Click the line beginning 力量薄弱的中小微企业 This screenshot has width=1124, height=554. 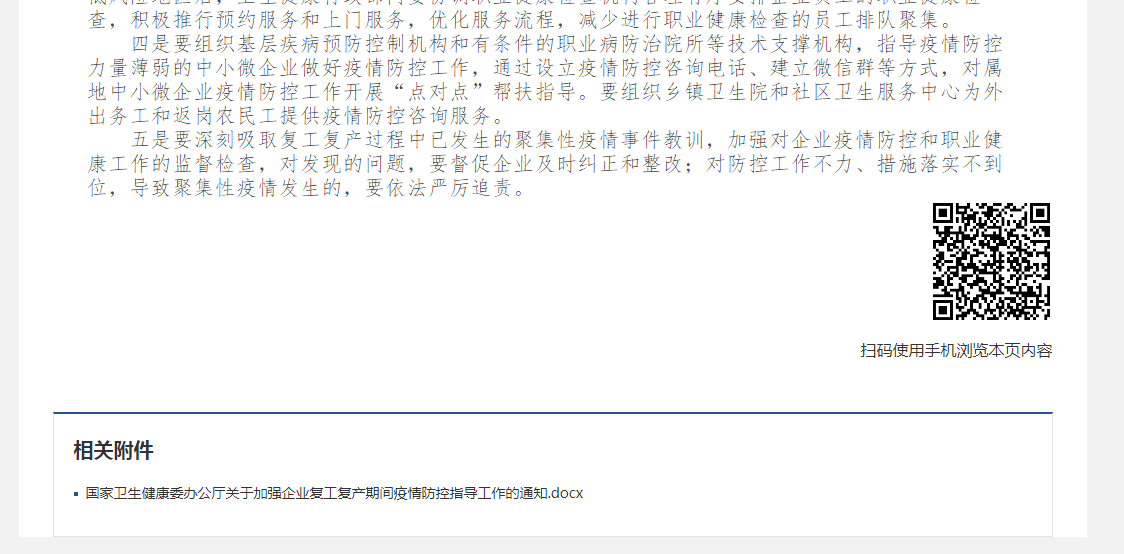[x=545, y=69]
